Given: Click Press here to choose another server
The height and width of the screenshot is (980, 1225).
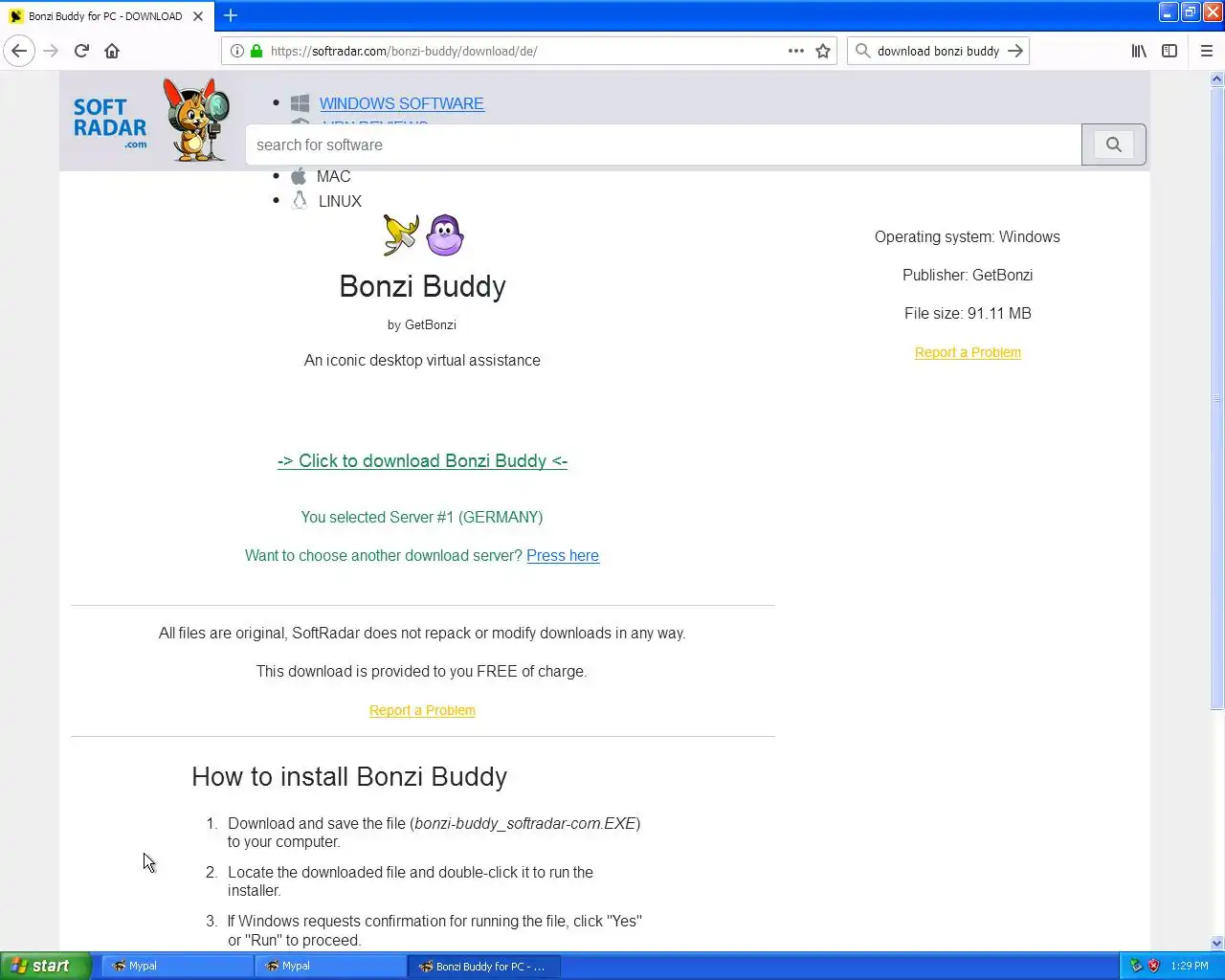Looking at the screenshot, I should [x=563, y=555].
